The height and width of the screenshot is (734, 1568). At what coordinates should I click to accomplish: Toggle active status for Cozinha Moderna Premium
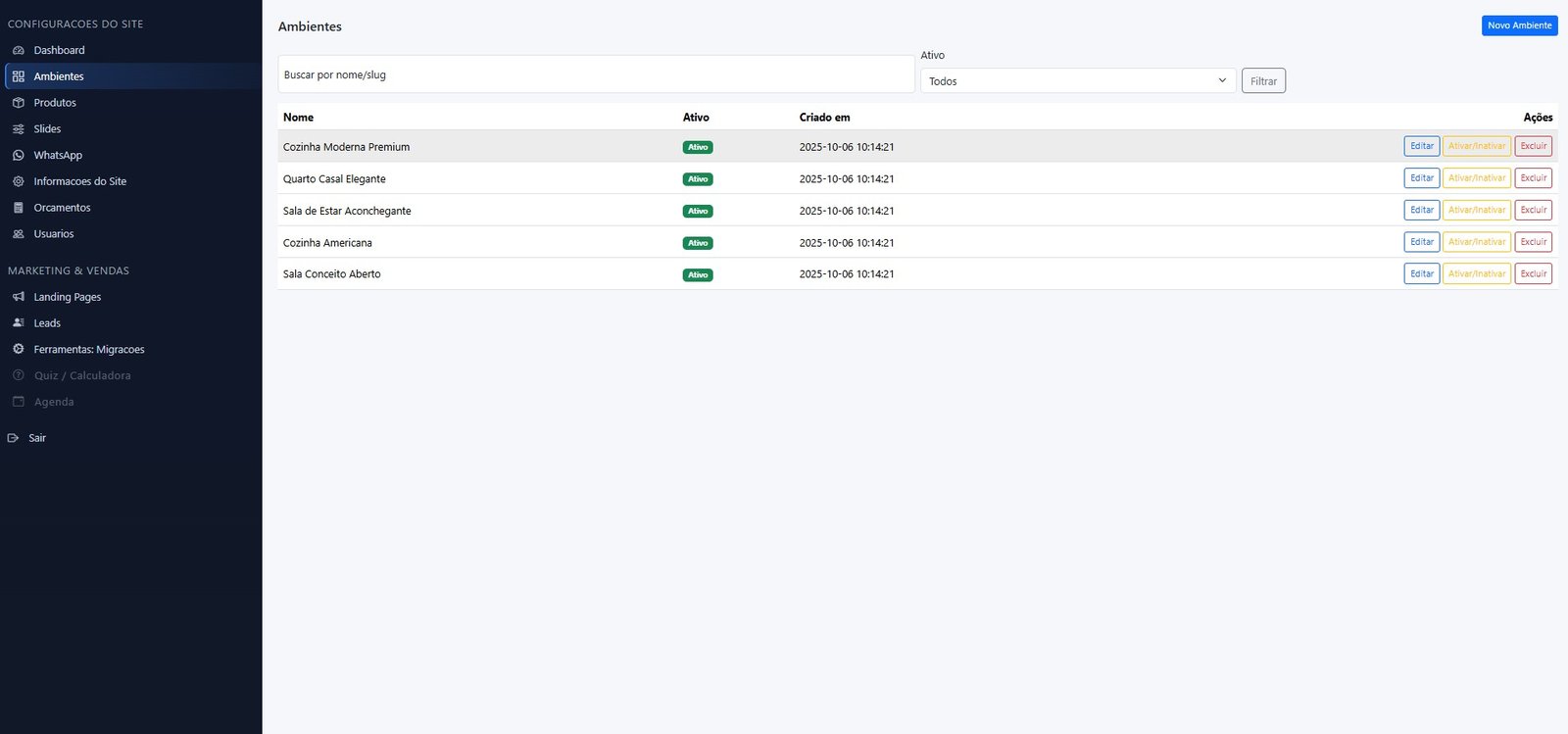(x=1476, y=146)
